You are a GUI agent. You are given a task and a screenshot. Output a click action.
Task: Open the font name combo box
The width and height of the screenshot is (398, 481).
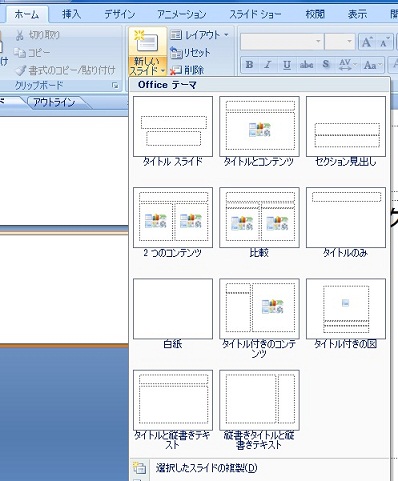pyautogui.click(x=281, y=42)
